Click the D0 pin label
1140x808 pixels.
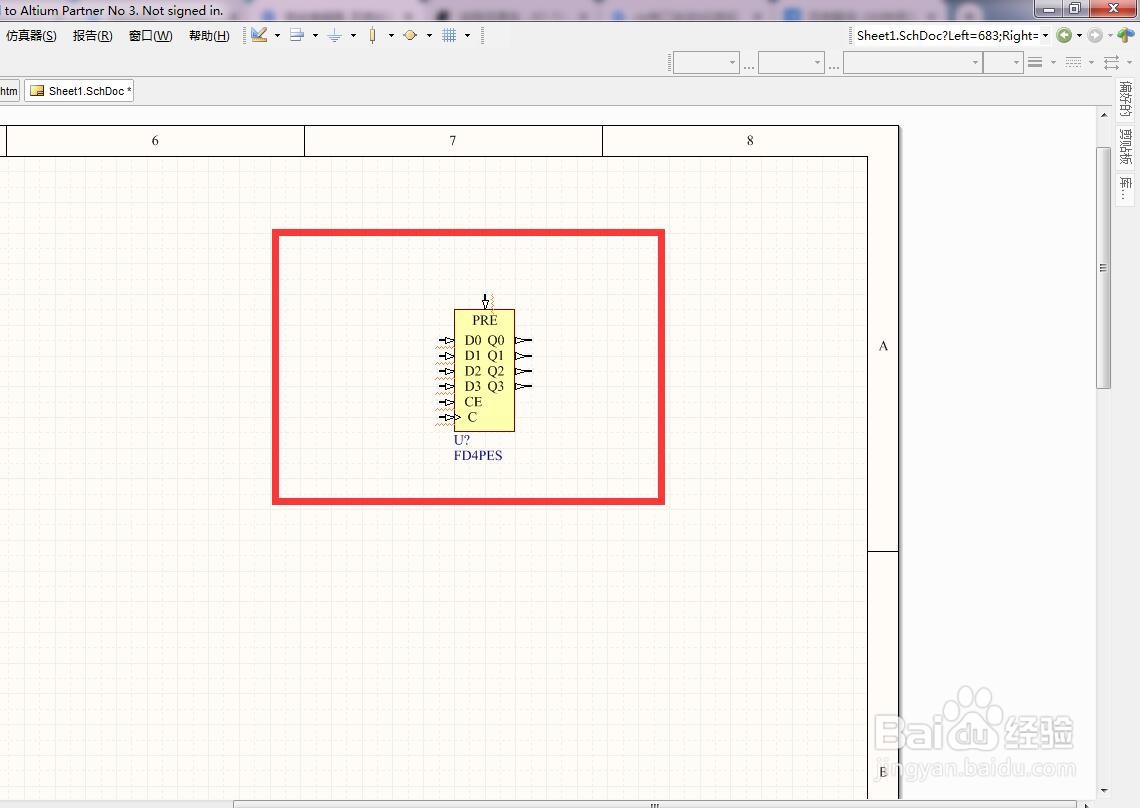[x=473, y=340]
